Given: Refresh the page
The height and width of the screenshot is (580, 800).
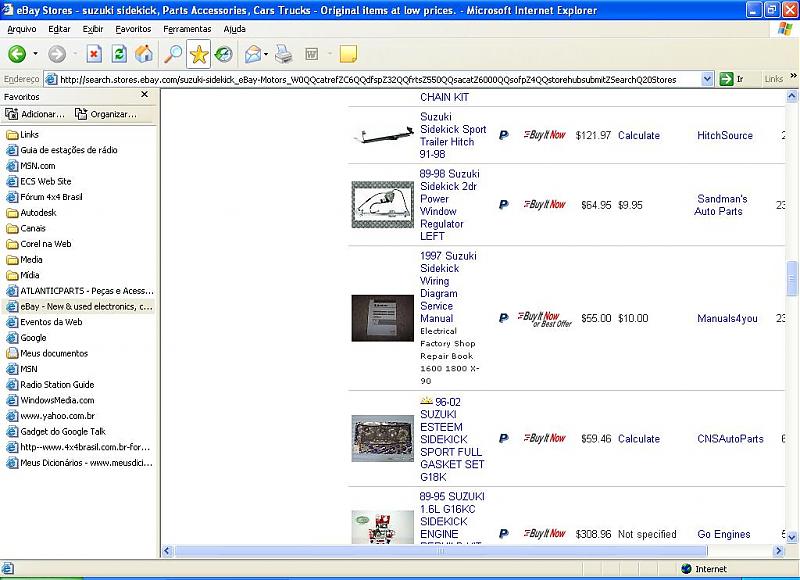Looking at the screenshot, I should point(119,54).
